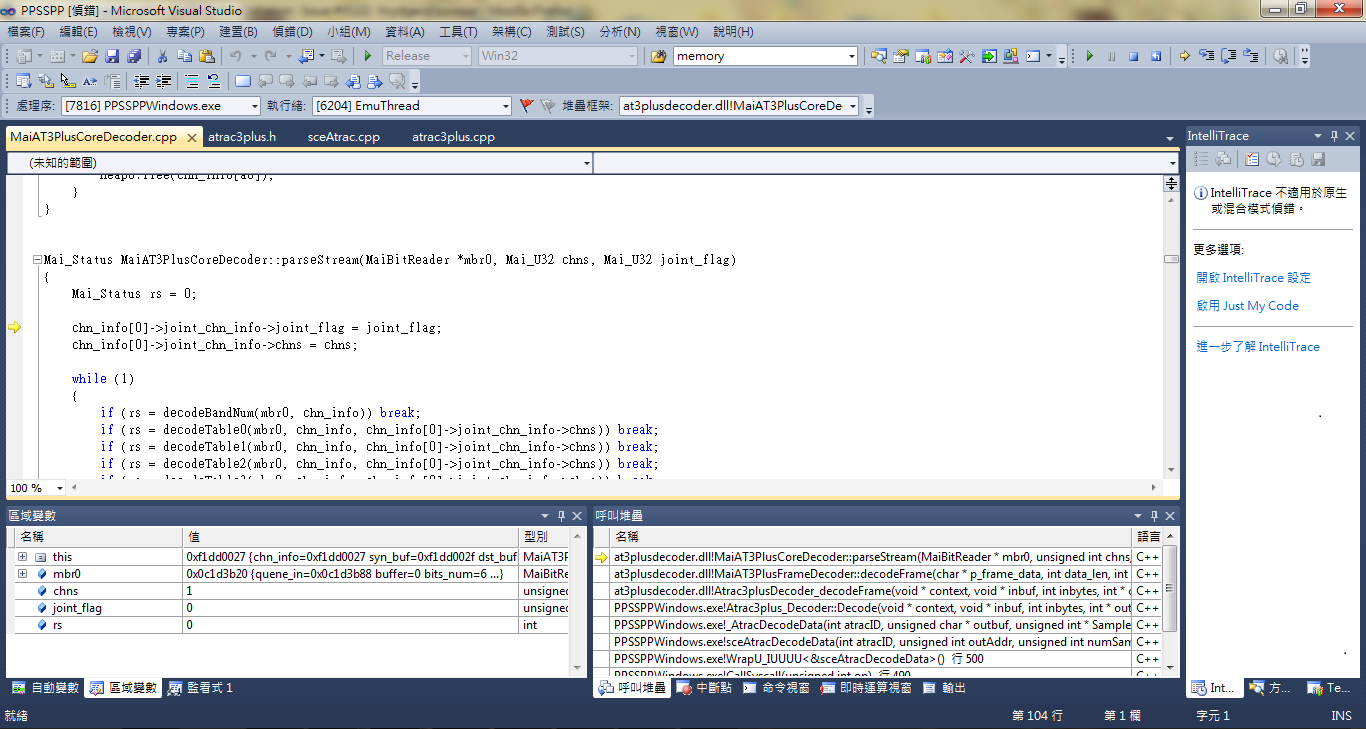The image size is (1366, 729).
Task: Click the Undo arrow icon
Action: (x=236, y=56)
